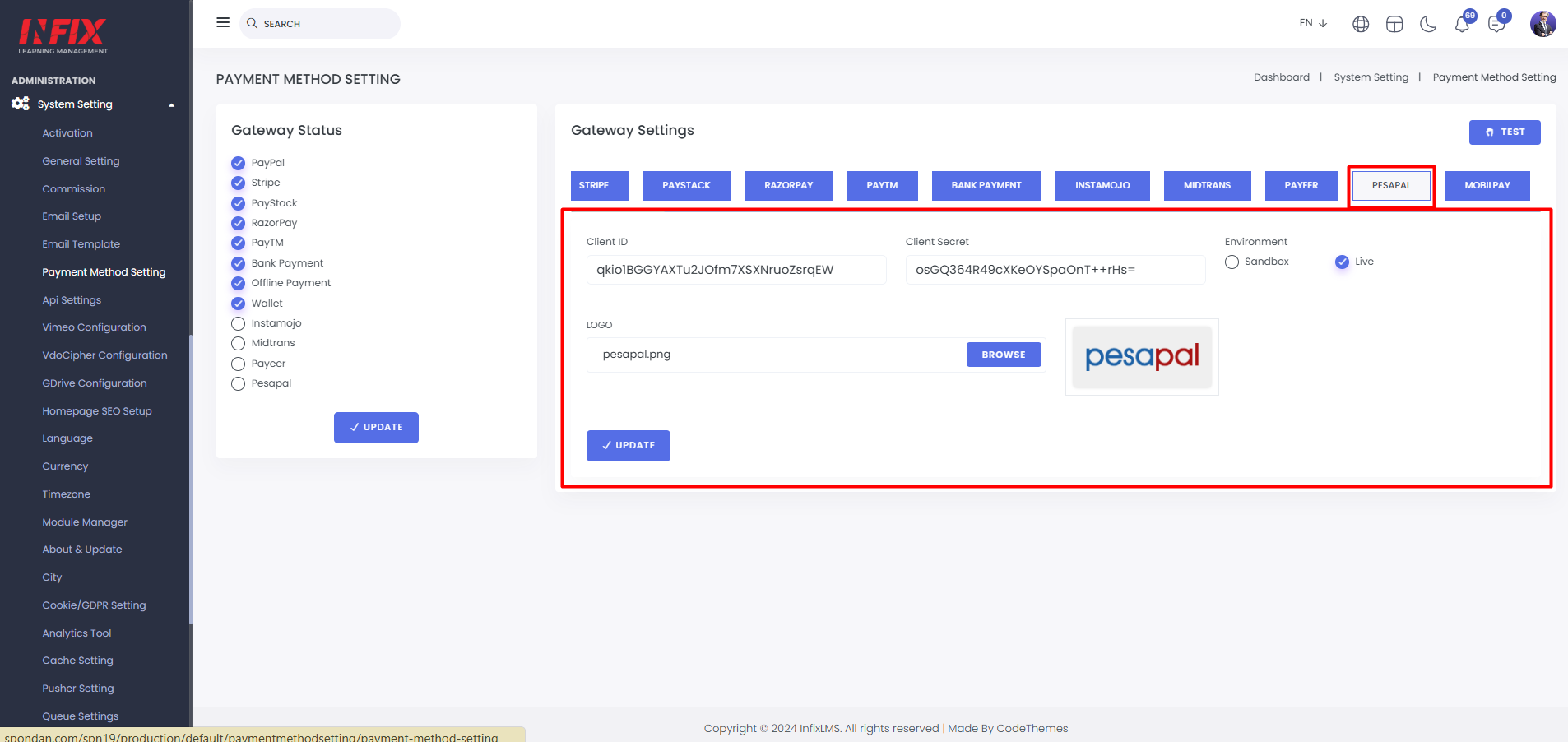Open Analytics Tool in the sidebar

(77, 633)
